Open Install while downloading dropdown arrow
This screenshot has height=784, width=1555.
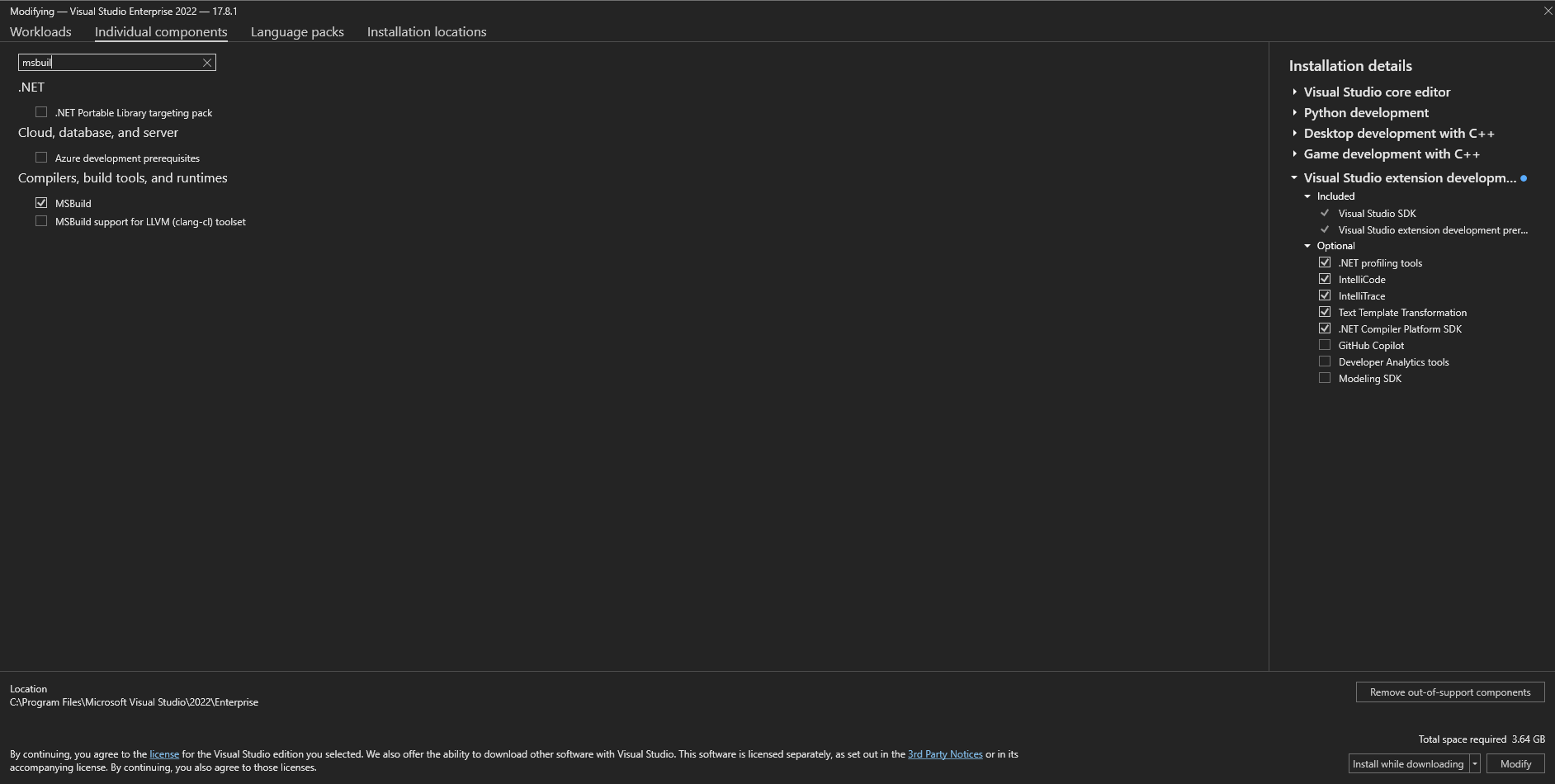point(1475,764)
